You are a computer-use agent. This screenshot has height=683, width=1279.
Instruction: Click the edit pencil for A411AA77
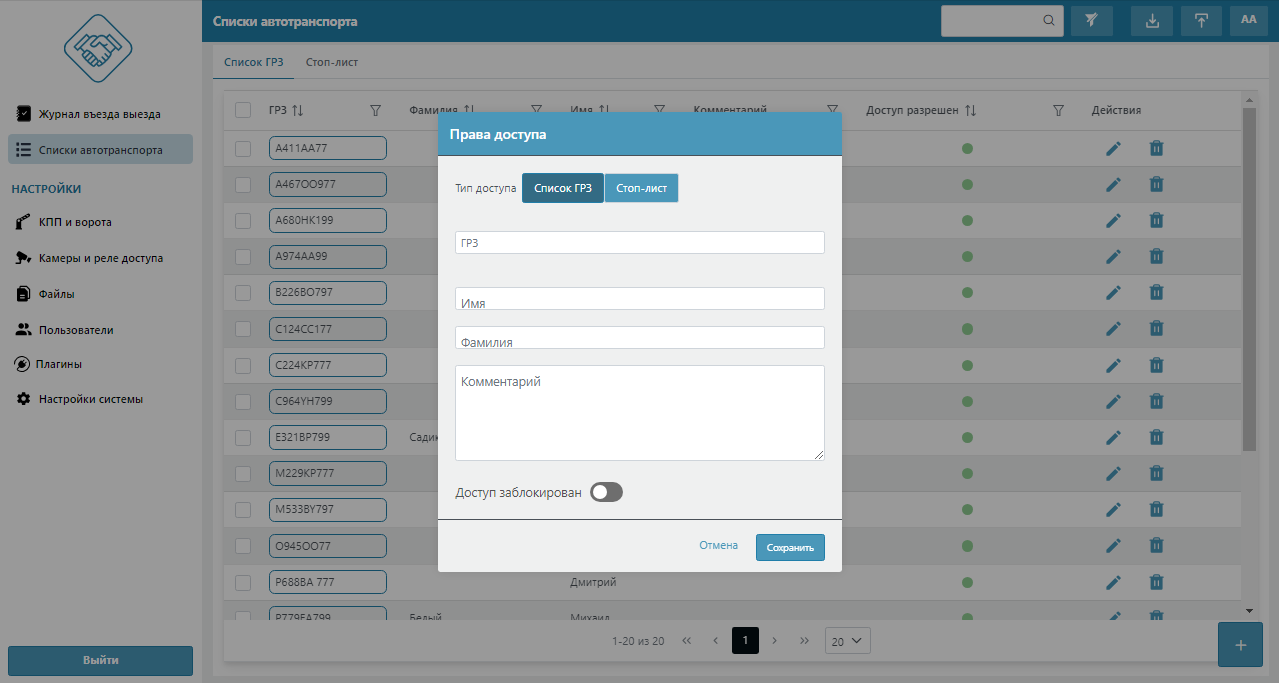coord(1113,149)
